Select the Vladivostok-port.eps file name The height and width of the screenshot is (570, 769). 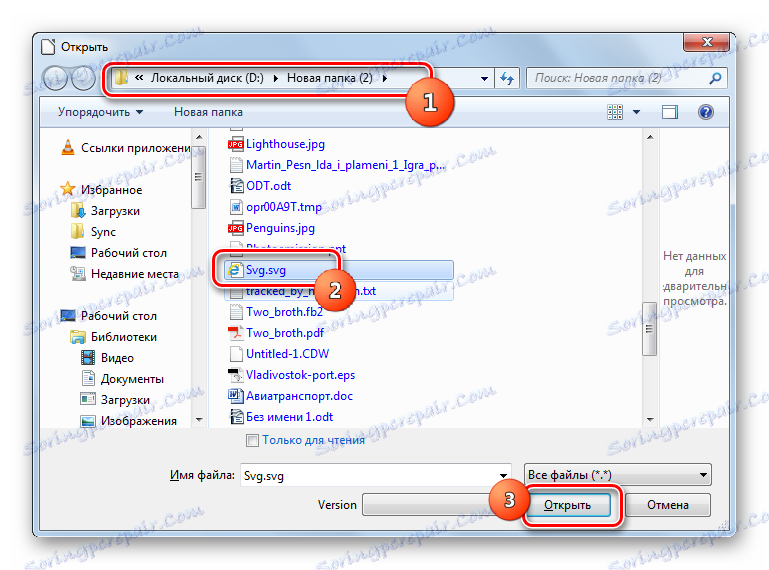pyautogui.click(x=300, y=375)
